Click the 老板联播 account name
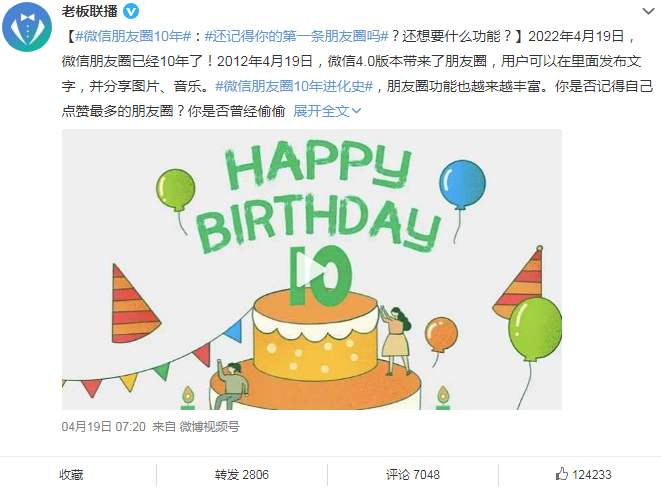 89,11
